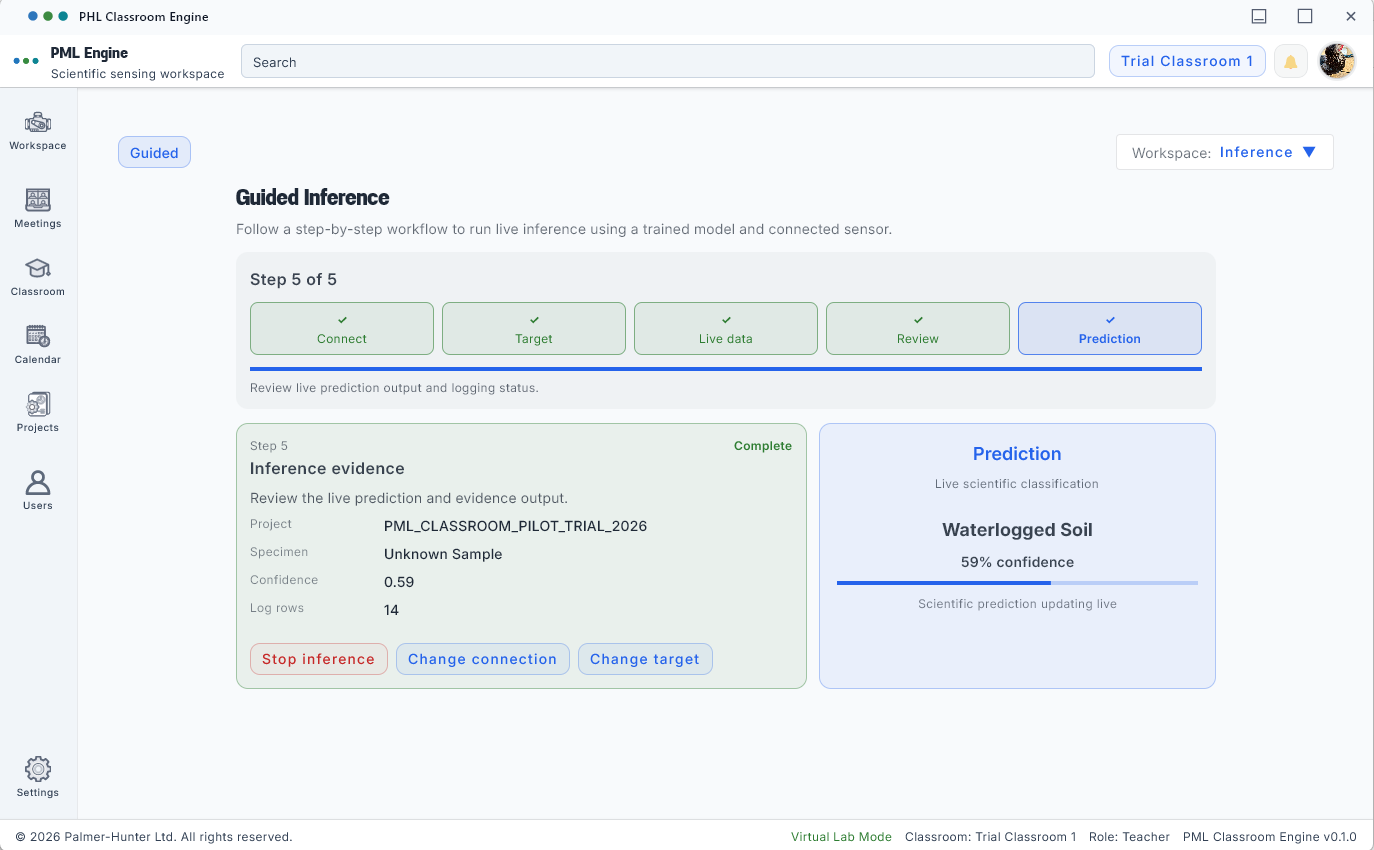Click the Step 5 of 5 label

coord(293,279)
